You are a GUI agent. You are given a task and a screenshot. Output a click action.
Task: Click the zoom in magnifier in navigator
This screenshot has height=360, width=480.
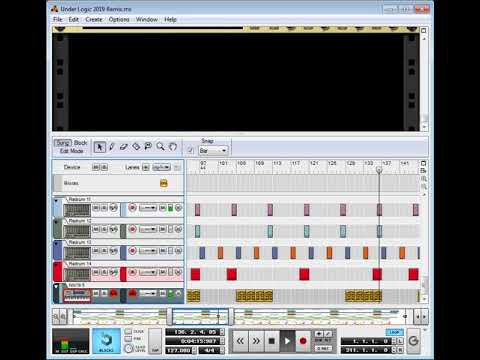(x=62, y=317)
